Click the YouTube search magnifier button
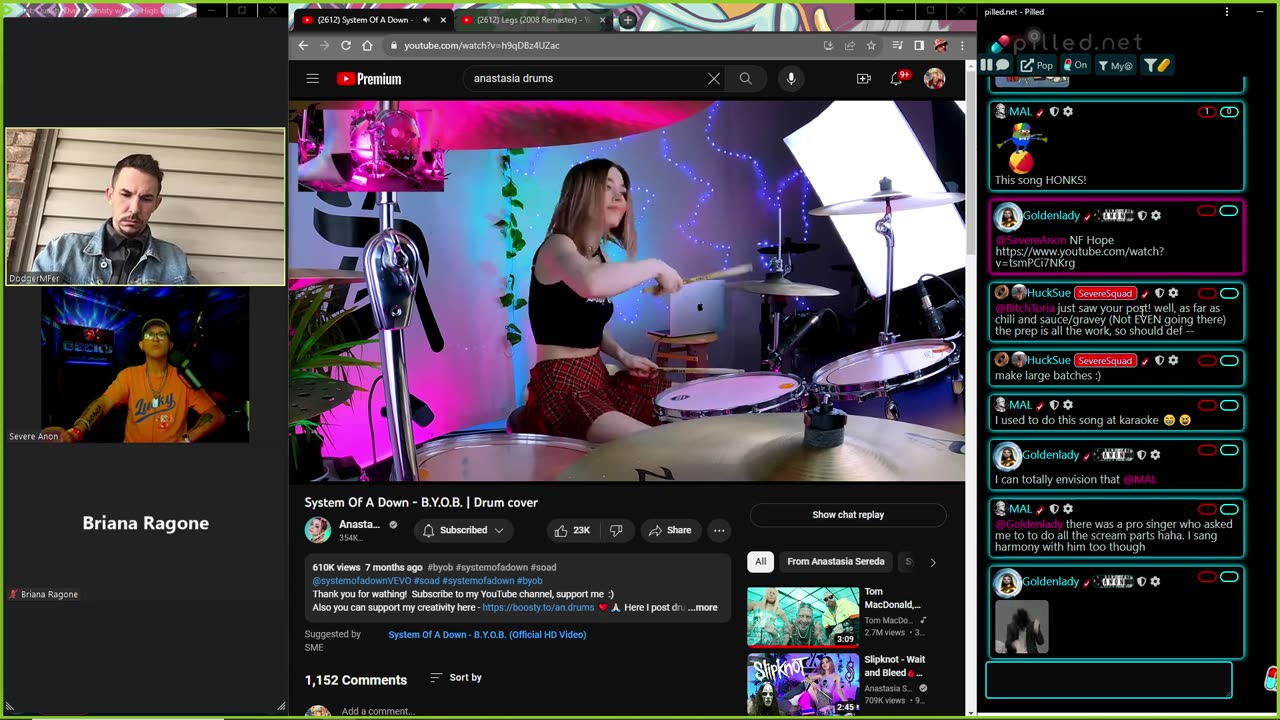This screenshot has height=720, width=1280. tap(746, 78)
